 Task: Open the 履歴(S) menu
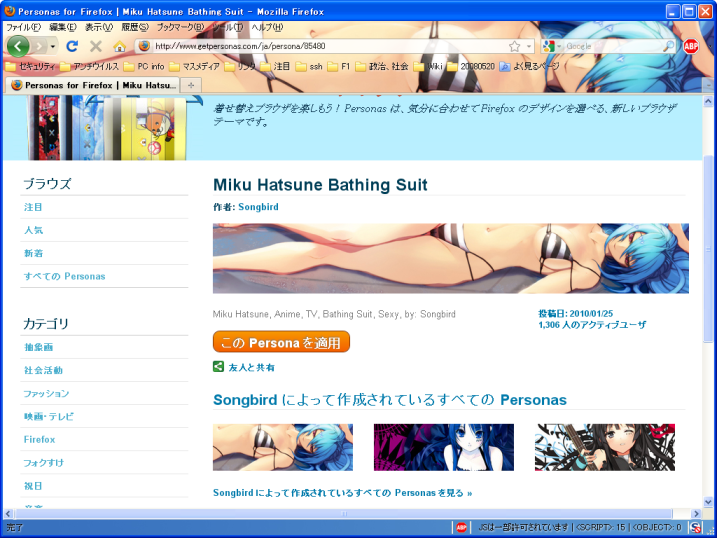135,27
